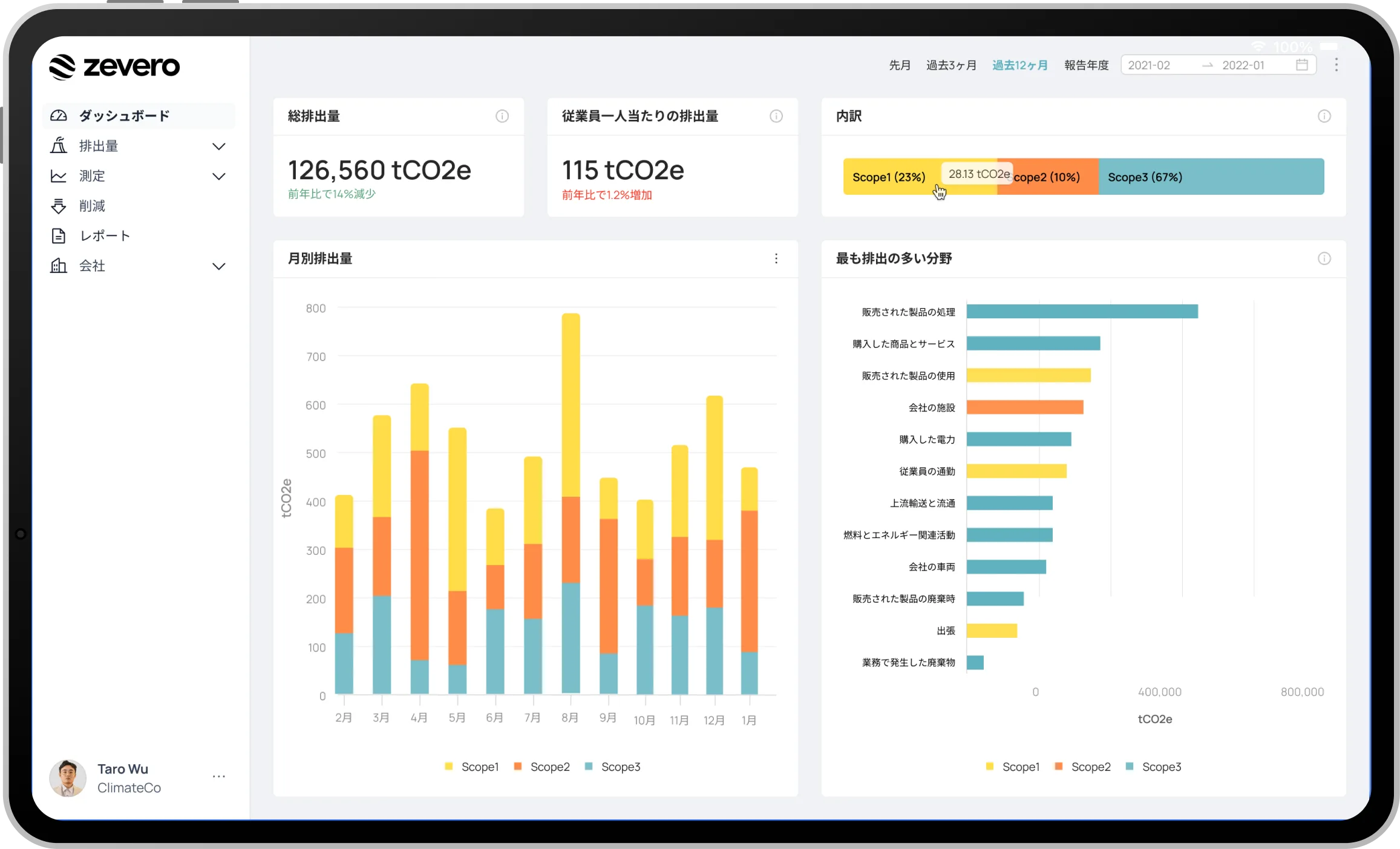Open the ダッシュボード sidebar icon

(x=59, y=116)
